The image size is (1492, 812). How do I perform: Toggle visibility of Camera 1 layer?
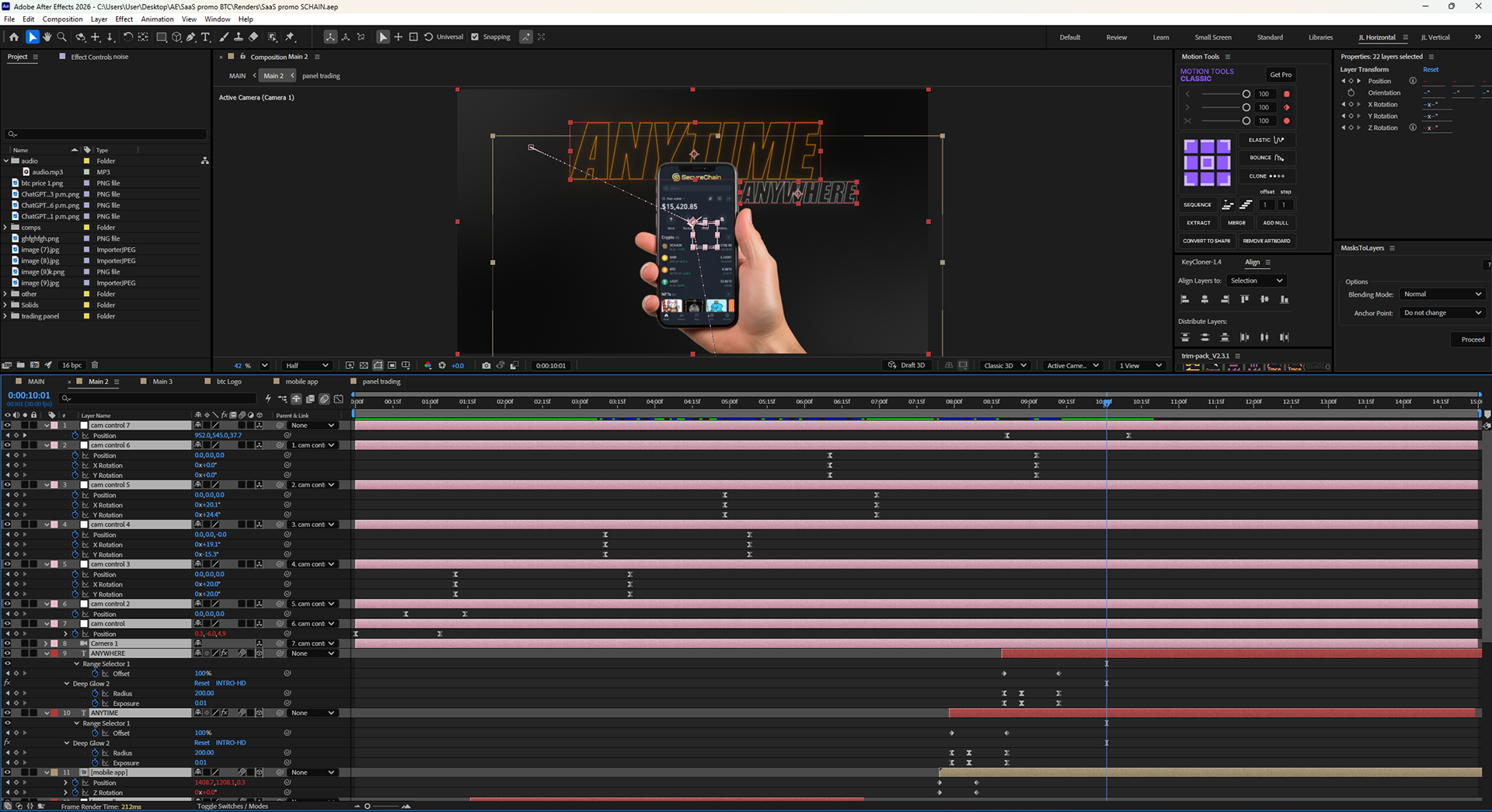7,643
